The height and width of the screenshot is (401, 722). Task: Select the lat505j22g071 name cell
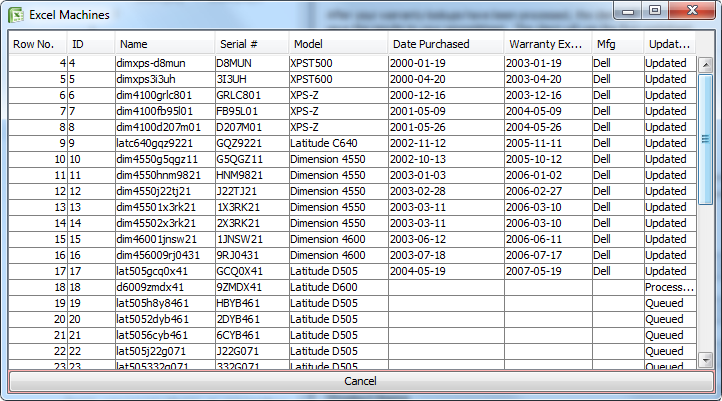(x=165, y=351)
